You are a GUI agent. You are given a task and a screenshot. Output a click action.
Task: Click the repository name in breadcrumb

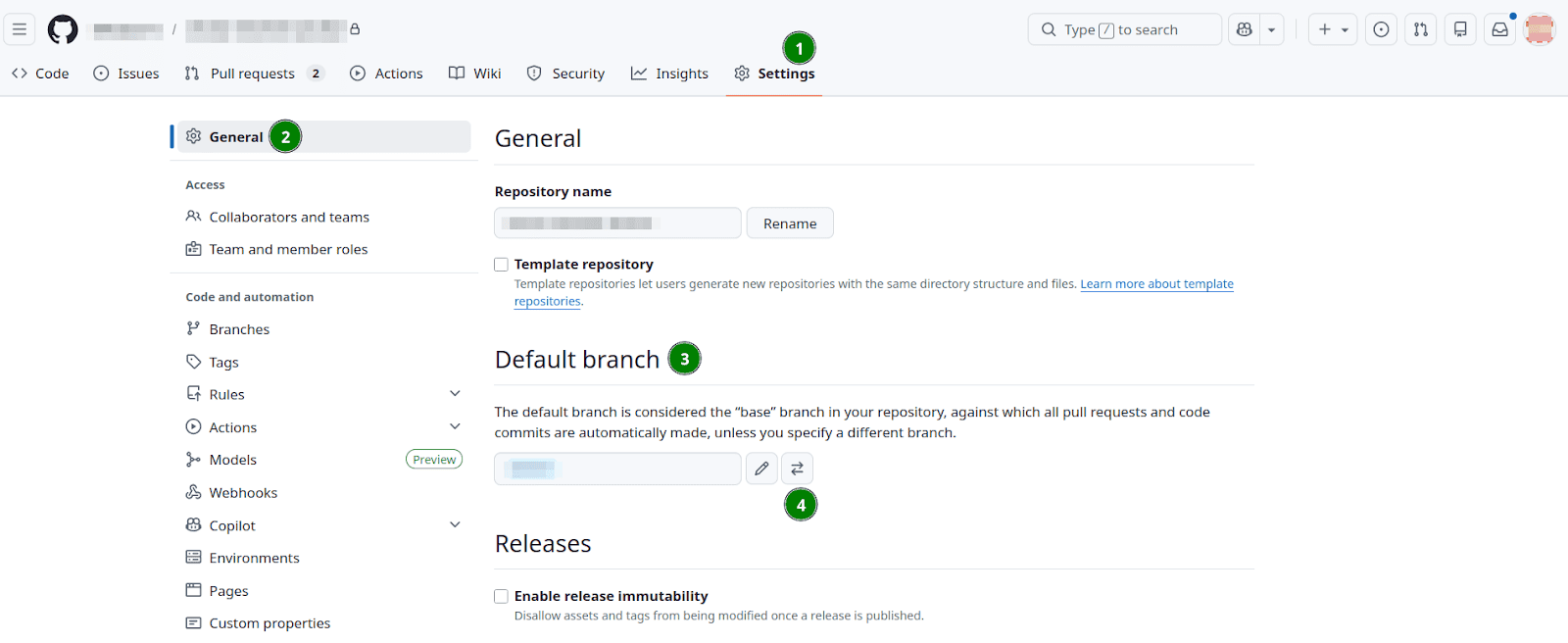coord(266,30)
